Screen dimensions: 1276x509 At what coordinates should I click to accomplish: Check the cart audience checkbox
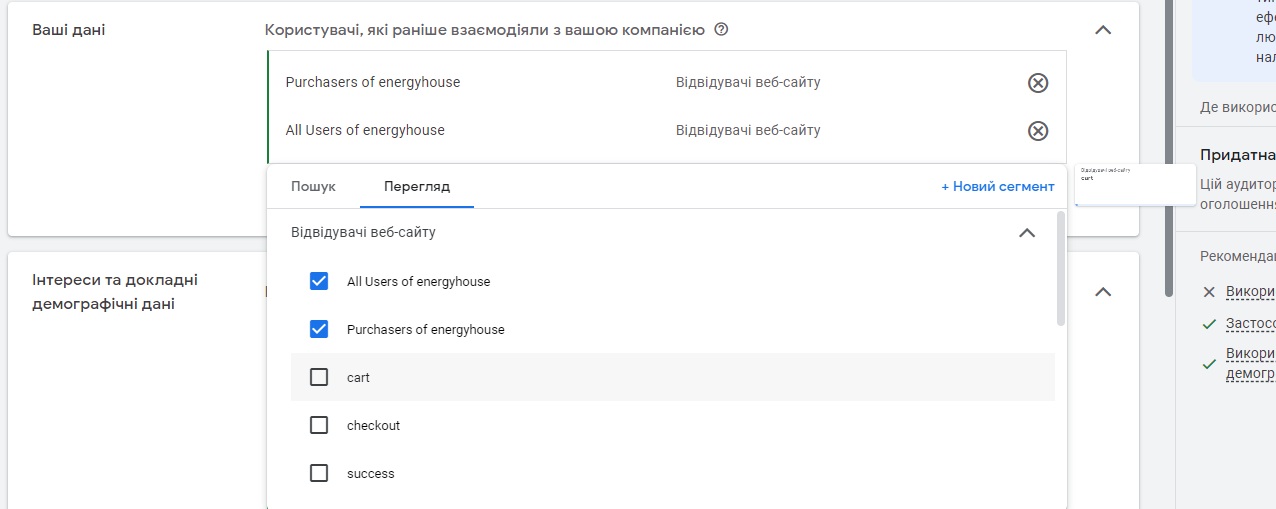(319, 377)
